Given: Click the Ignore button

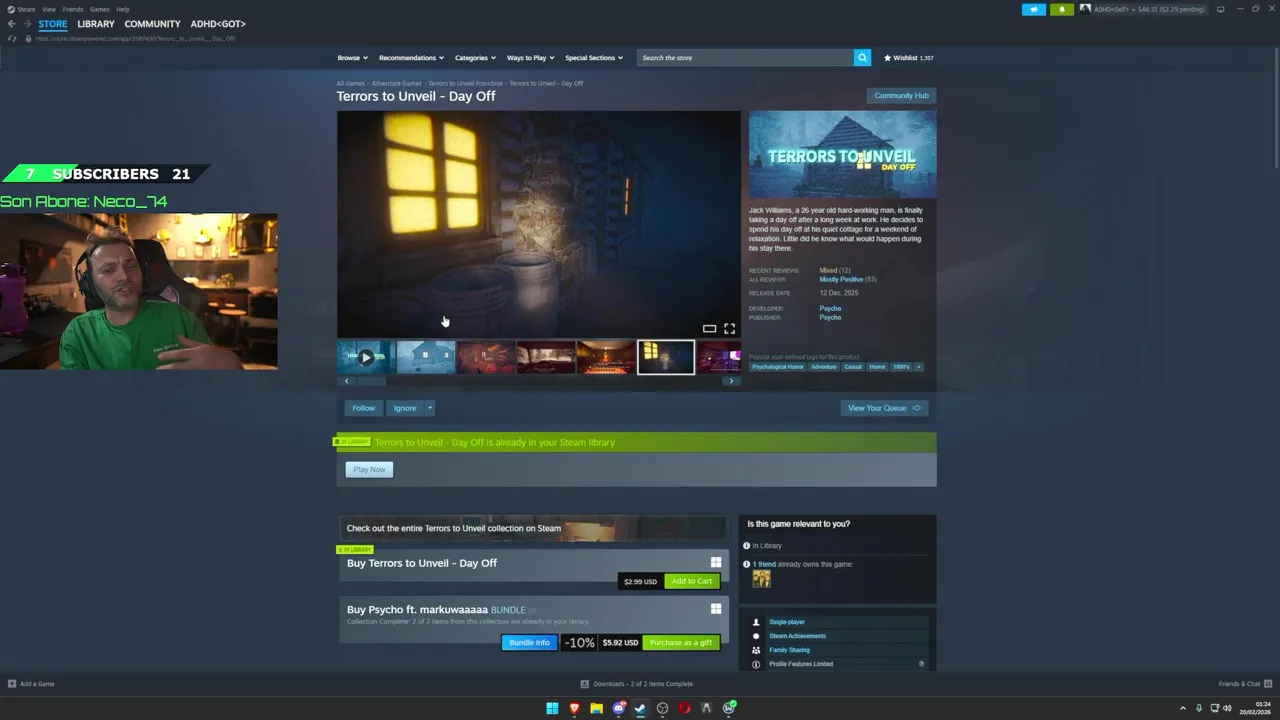Looking at the screenshot, I should (405, 408).
